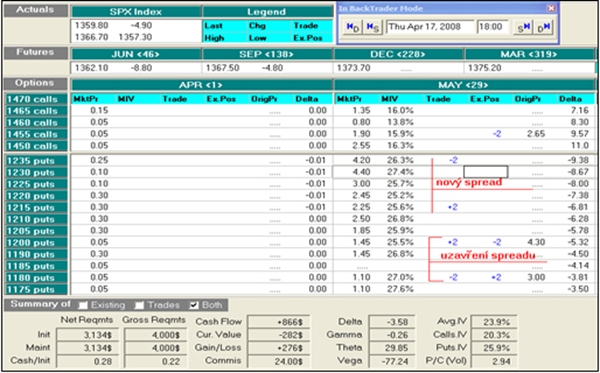This screenshot has height=373, width=600.
Task: Close the BackTrader Mode window
Action: 550,8
